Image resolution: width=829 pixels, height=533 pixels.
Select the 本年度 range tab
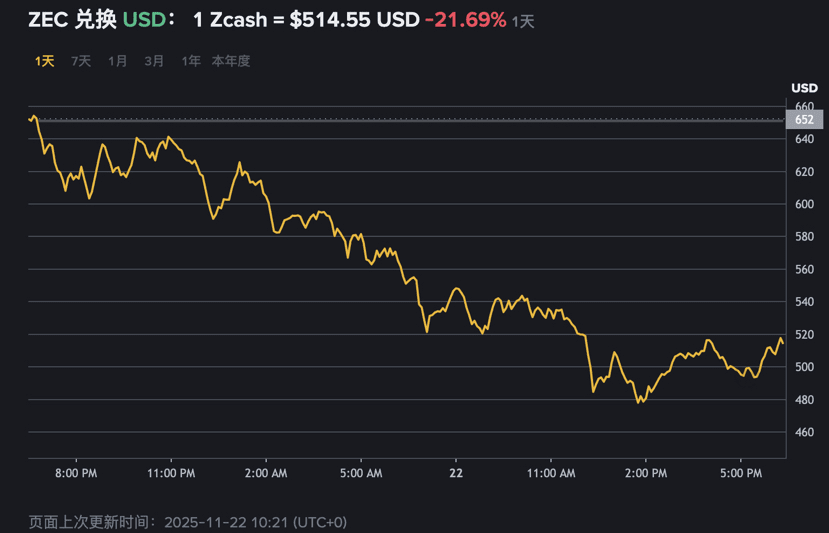tap(231, 61)
